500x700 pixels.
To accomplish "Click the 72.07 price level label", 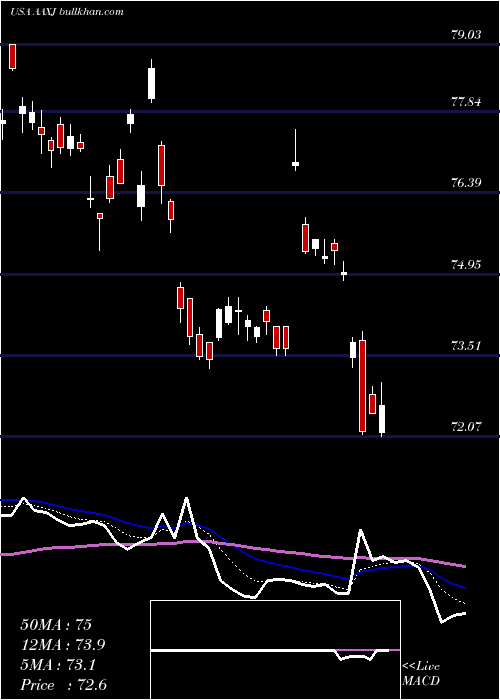I will coord(466,427).
